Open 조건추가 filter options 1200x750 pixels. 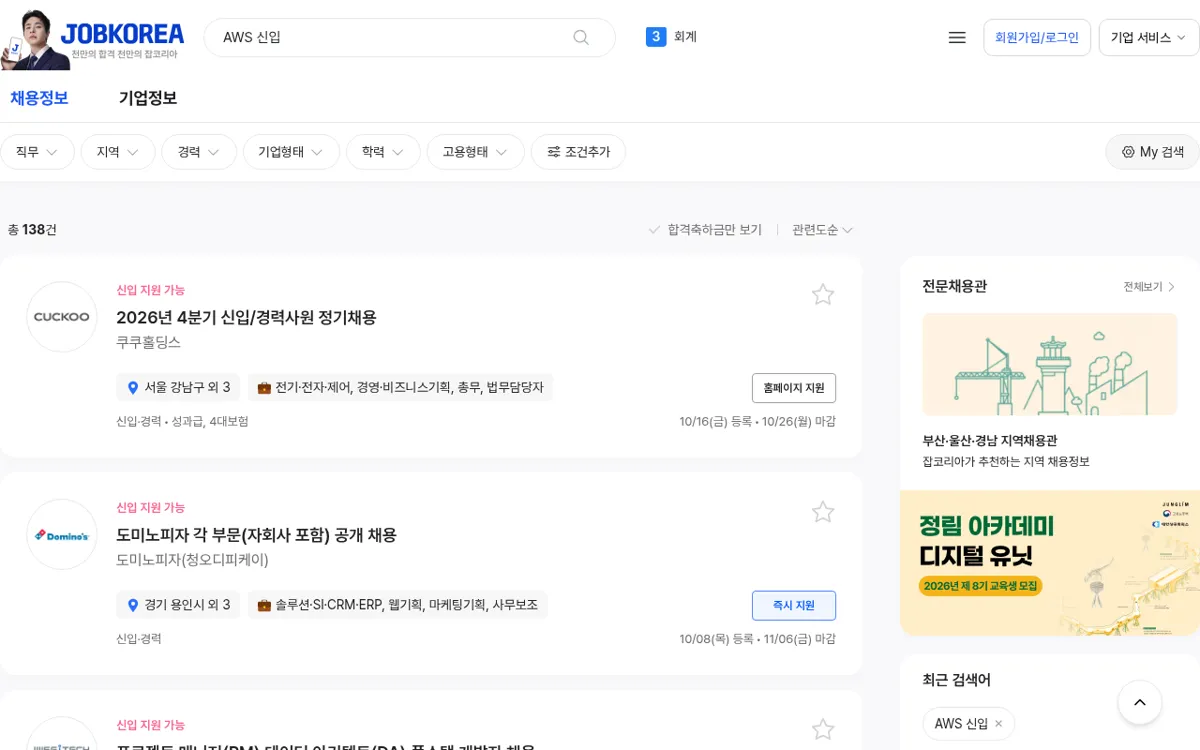coord(578,152)
